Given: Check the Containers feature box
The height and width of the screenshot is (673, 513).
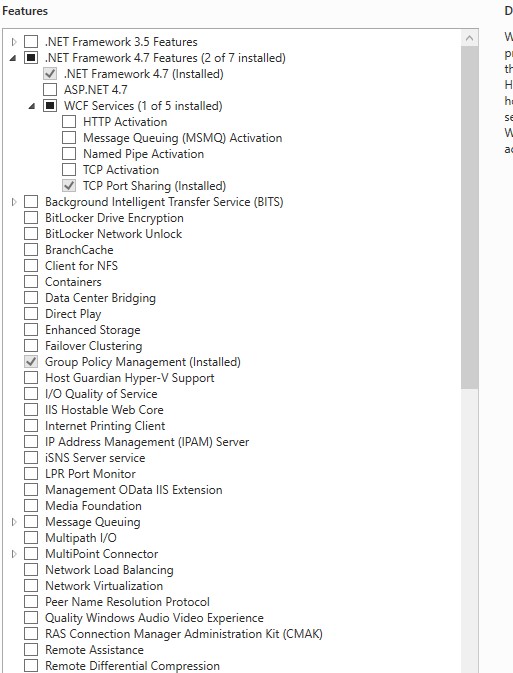Looking at the screenshot, I should click(31, 282).
